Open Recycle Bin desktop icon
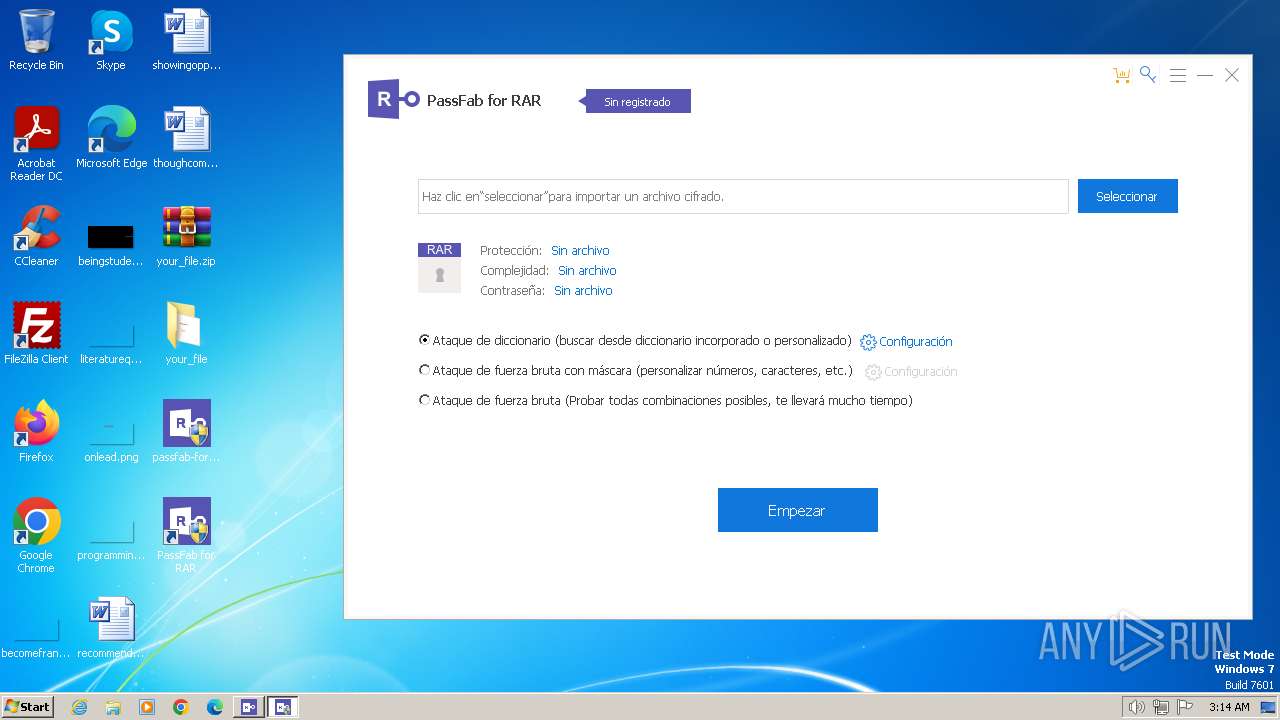This screenshot has height=720, width=1280. 36,40
